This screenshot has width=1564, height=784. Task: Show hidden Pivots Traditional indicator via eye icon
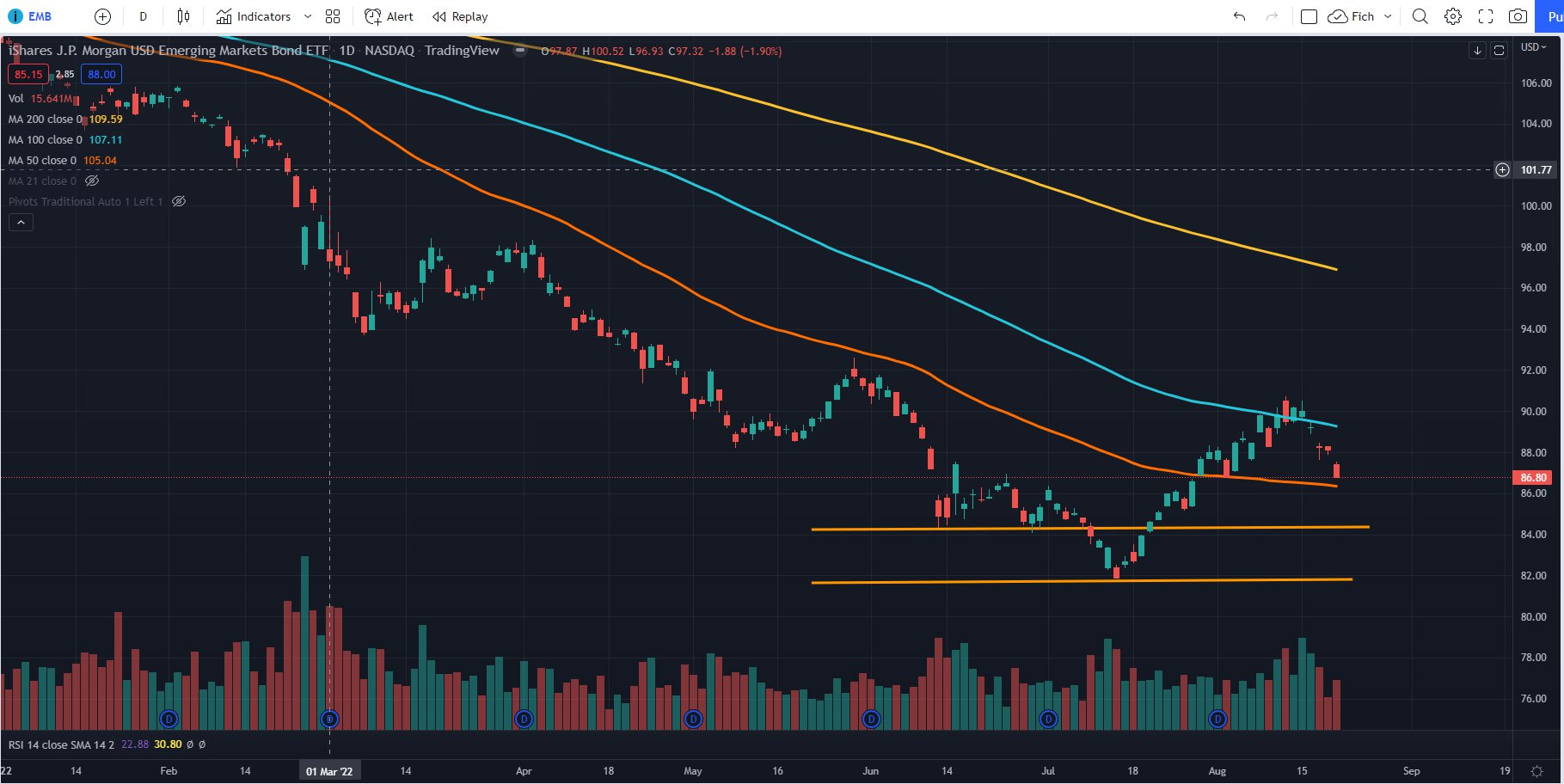click(x=179, y=202)
